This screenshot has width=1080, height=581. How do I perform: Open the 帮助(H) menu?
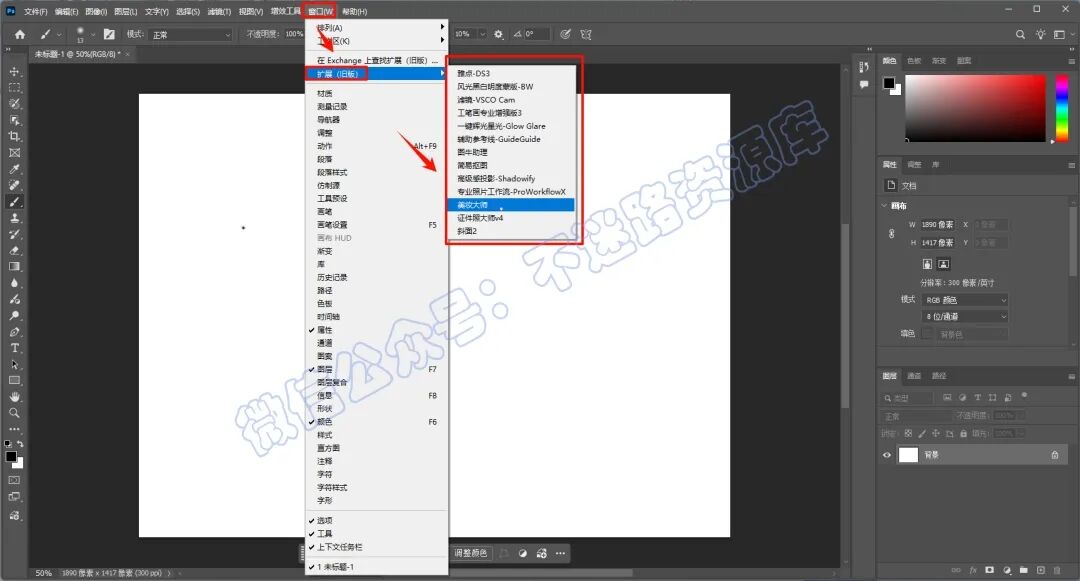354,12
